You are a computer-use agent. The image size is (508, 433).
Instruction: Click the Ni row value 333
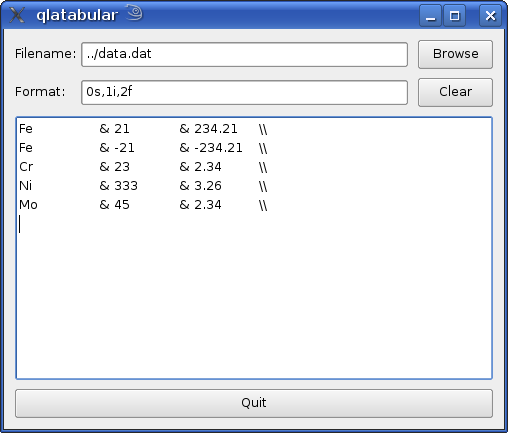(126, 186)
